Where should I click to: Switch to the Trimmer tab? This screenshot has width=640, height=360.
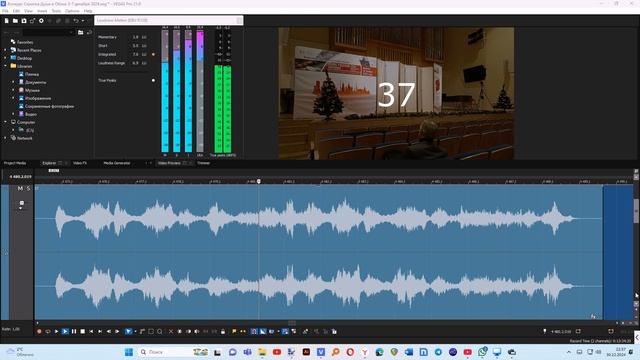coord(204,163)
